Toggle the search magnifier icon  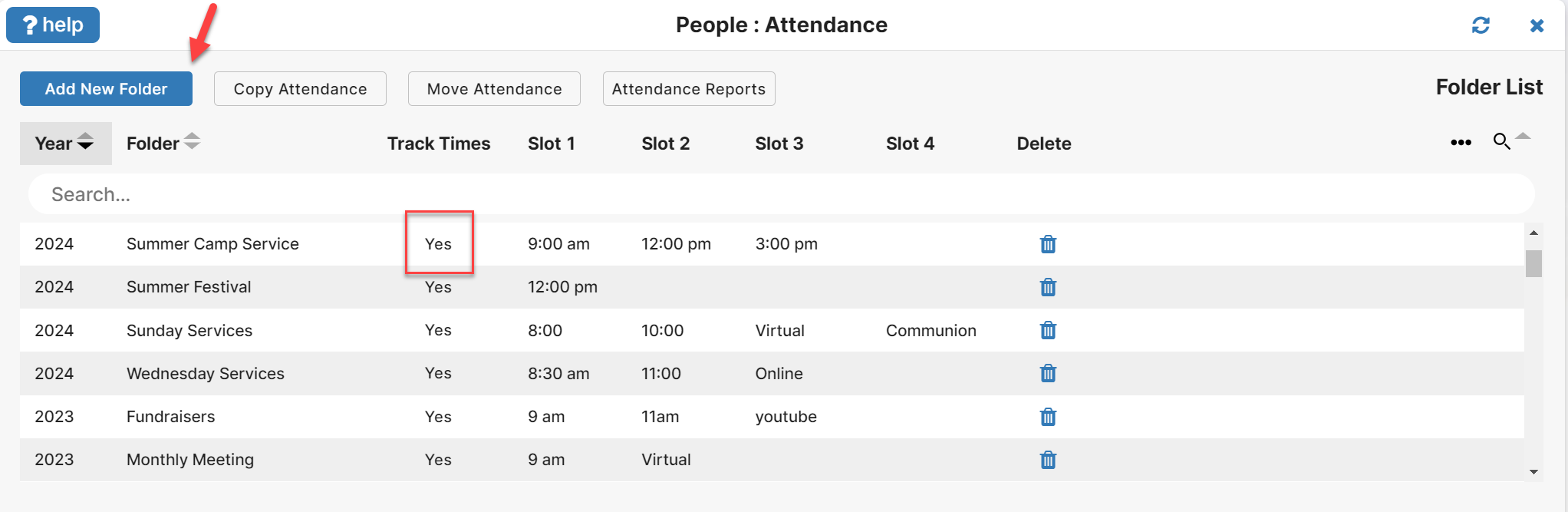pos(1501,141)
